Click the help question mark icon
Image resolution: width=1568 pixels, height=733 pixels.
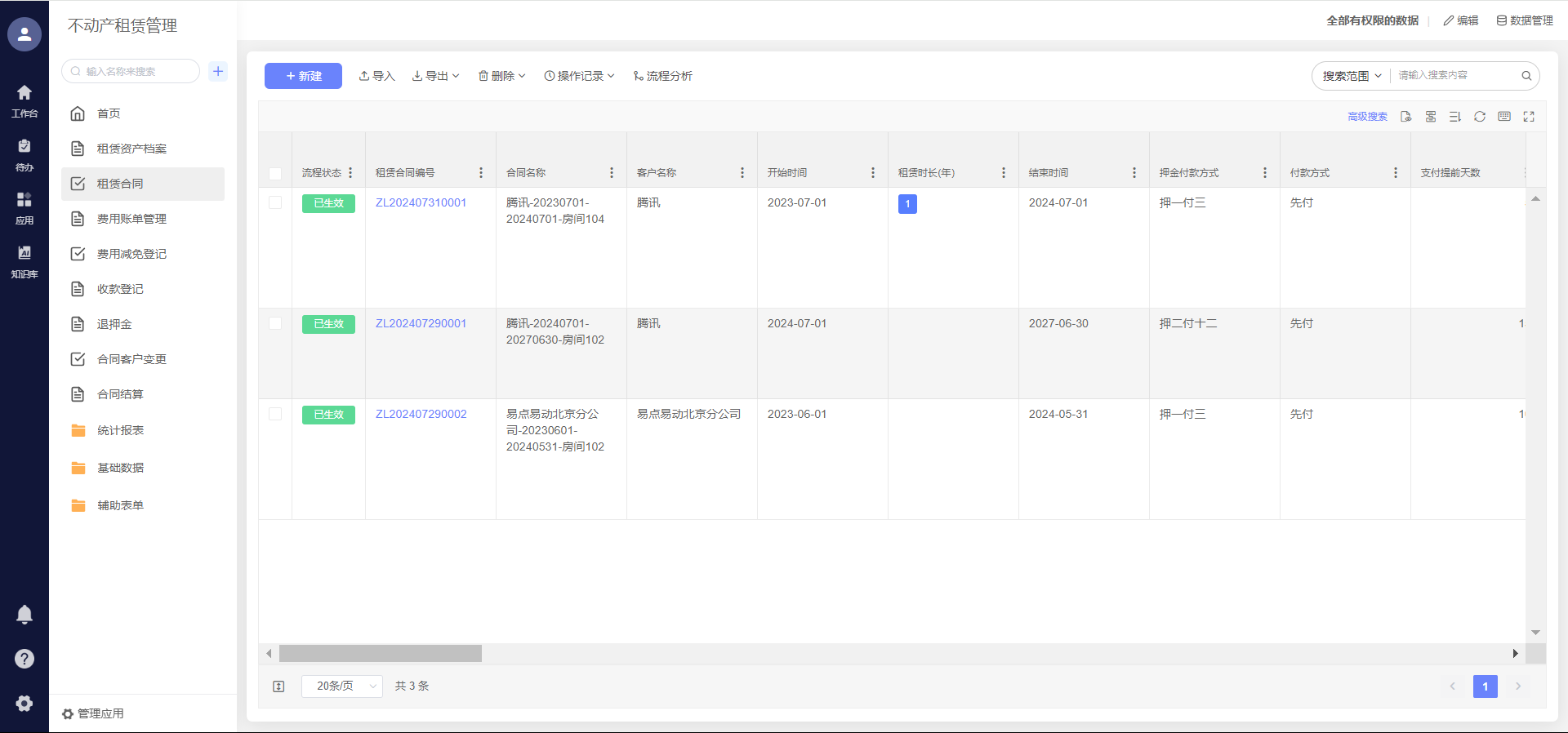(24, 659)
